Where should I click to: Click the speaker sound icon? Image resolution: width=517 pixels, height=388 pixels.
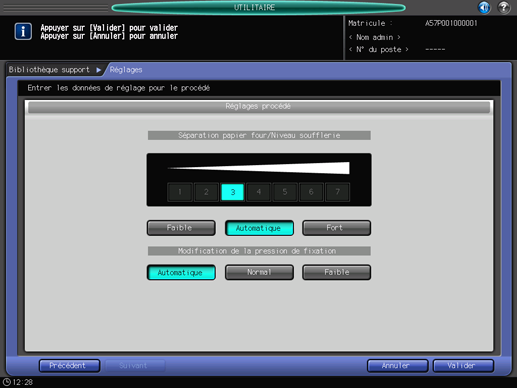(x=484, y=7)
